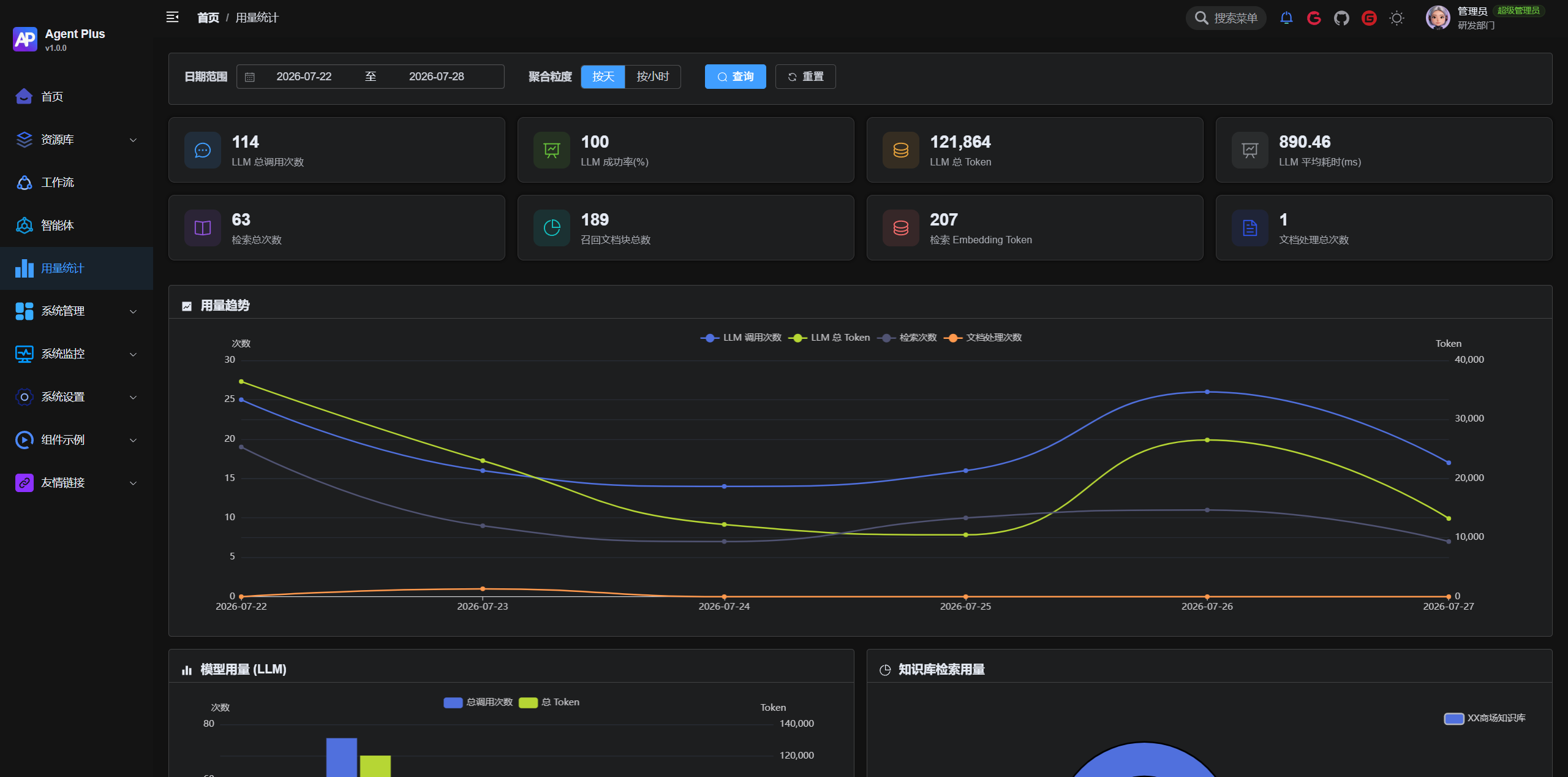The width and height of the screenshot is (1568, 777).
Task: Expand the 系统监控 menu chevron
Action: [x=133, y=354]
